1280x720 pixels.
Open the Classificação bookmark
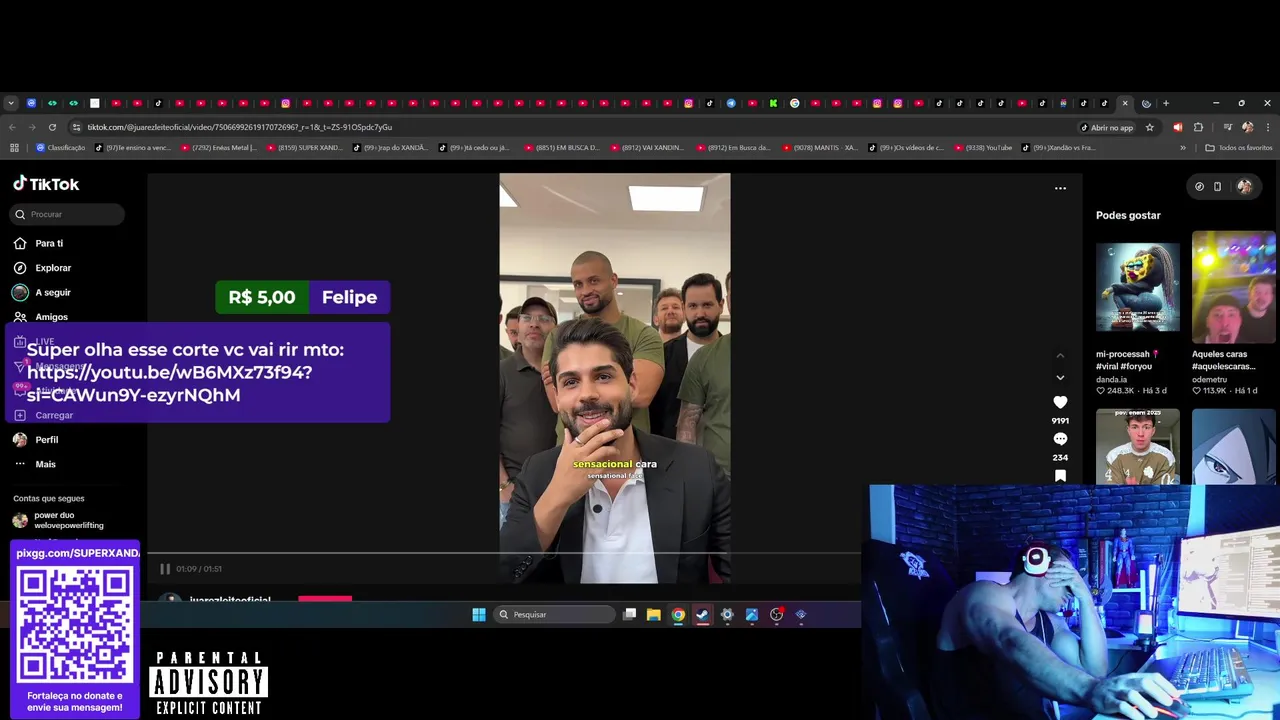[61, 148]
